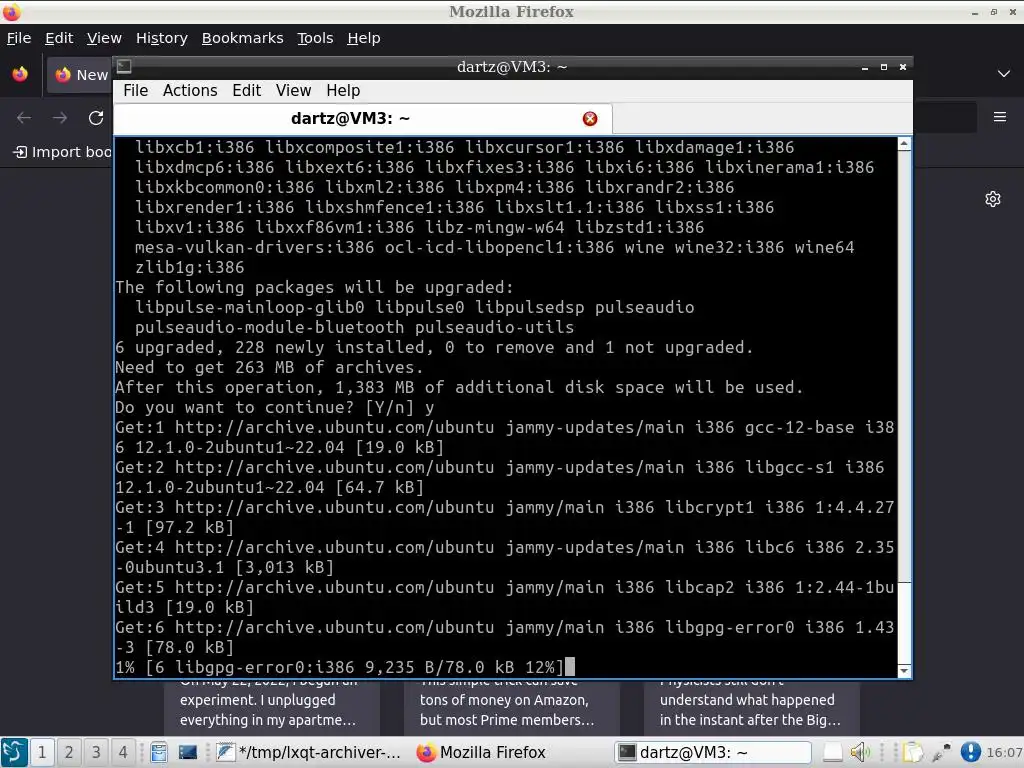Image resolution: width=1024 pixels, height=768 pixels.
Task: Open Firefox History menu
Action: [161, 39]
